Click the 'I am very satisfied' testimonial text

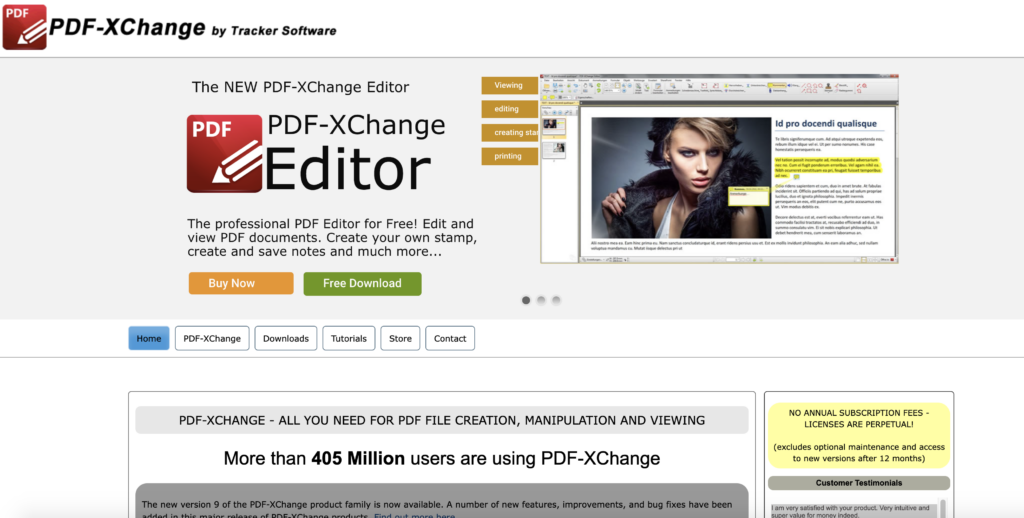point(850,511)
